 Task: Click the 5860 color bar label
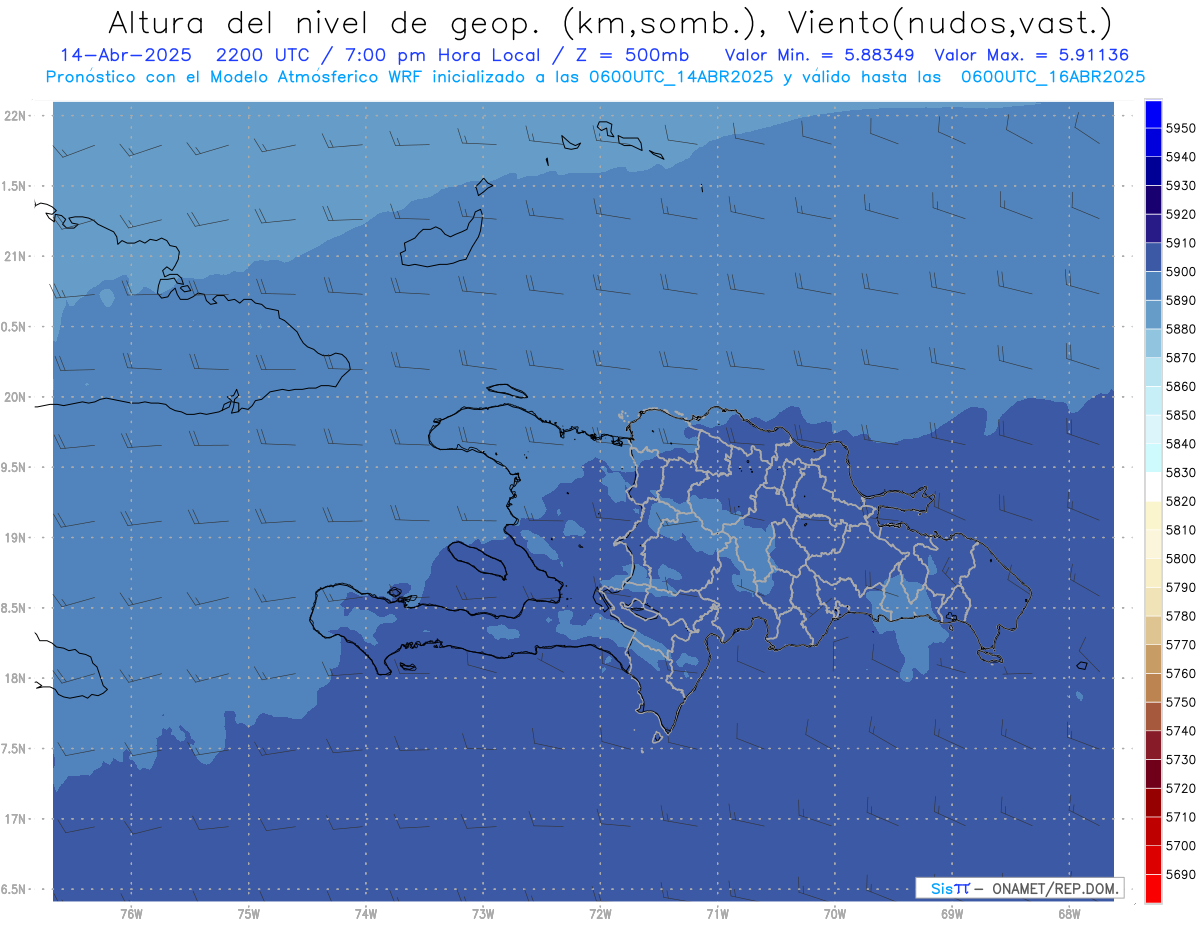click(x=1181, y=386)
